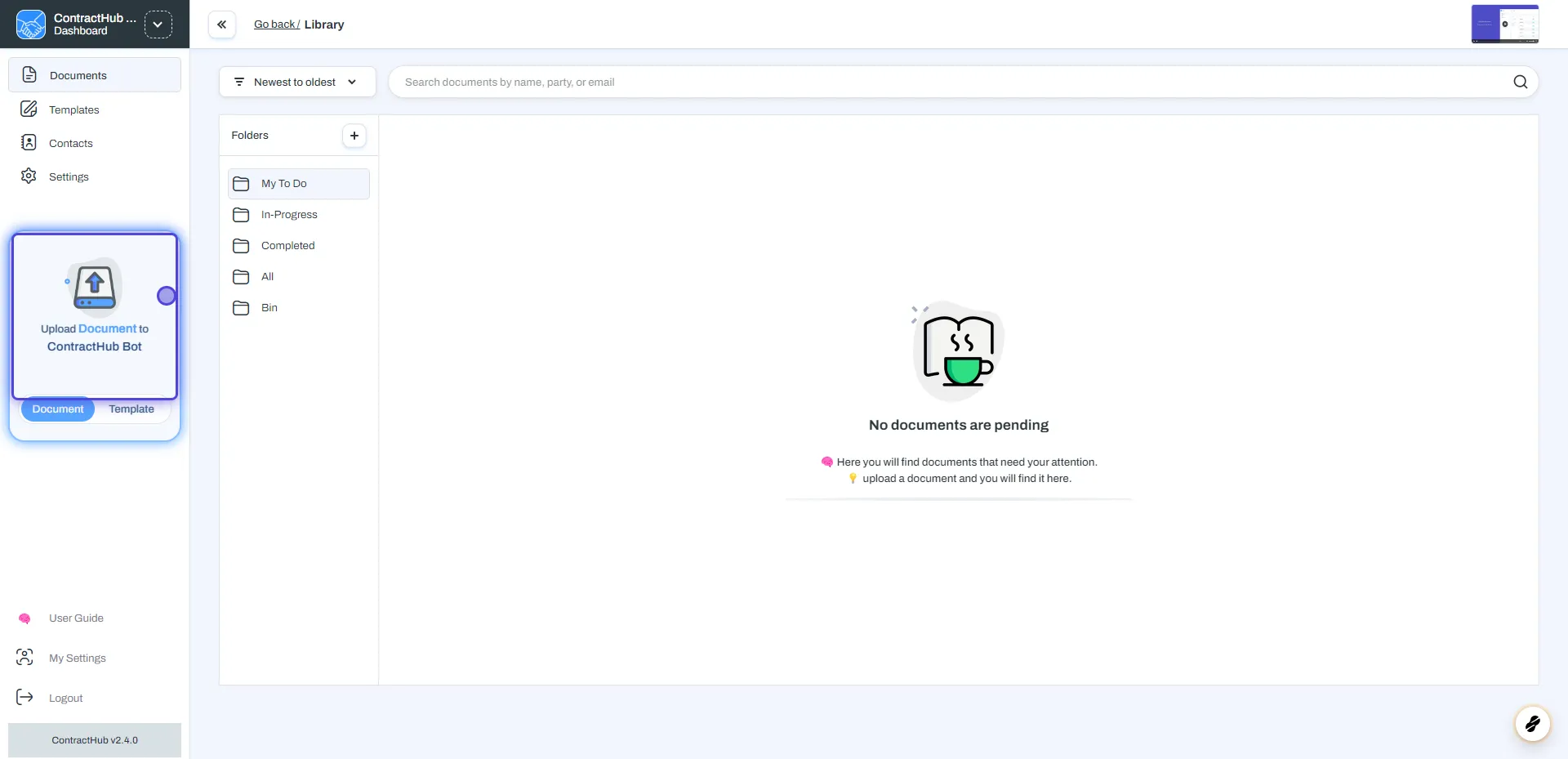1568x759 pixels.
Task: Switch to the Template toggle tab
Action: [131, 409]
